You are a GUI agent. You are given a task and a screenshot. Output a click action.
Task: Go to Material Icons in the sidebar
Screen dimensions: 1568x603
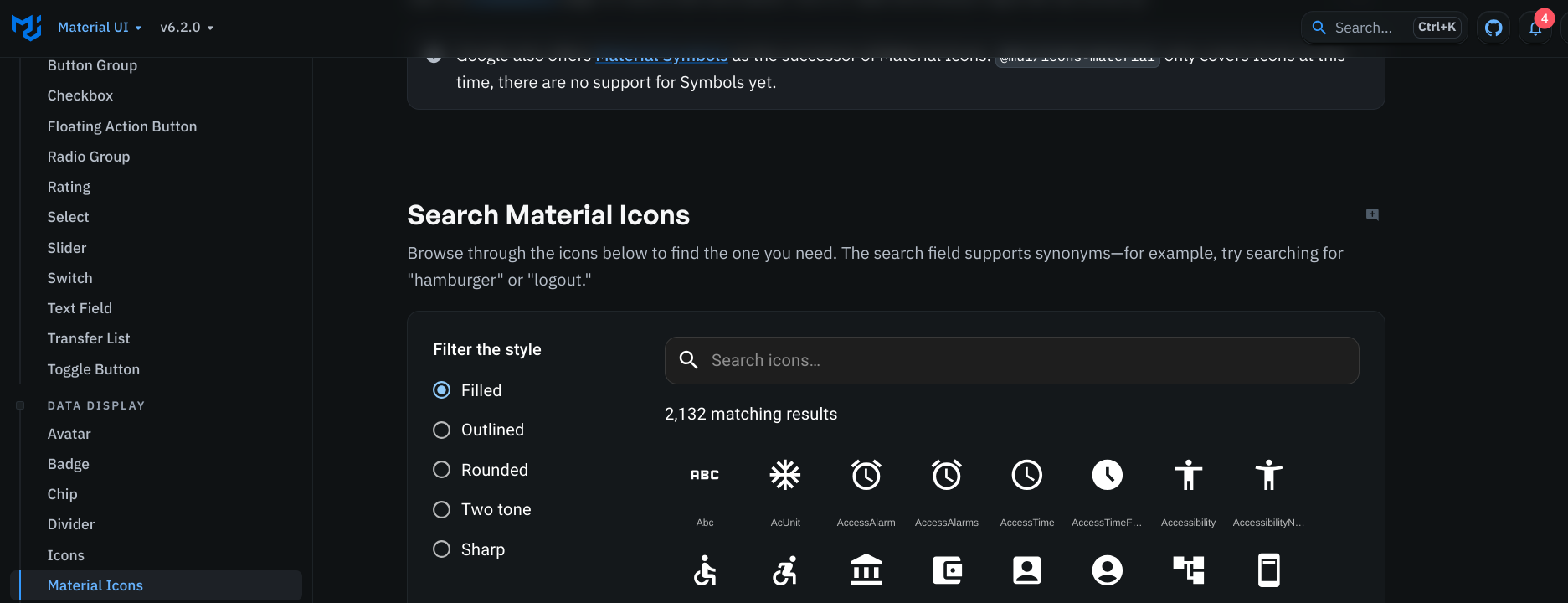95,585
